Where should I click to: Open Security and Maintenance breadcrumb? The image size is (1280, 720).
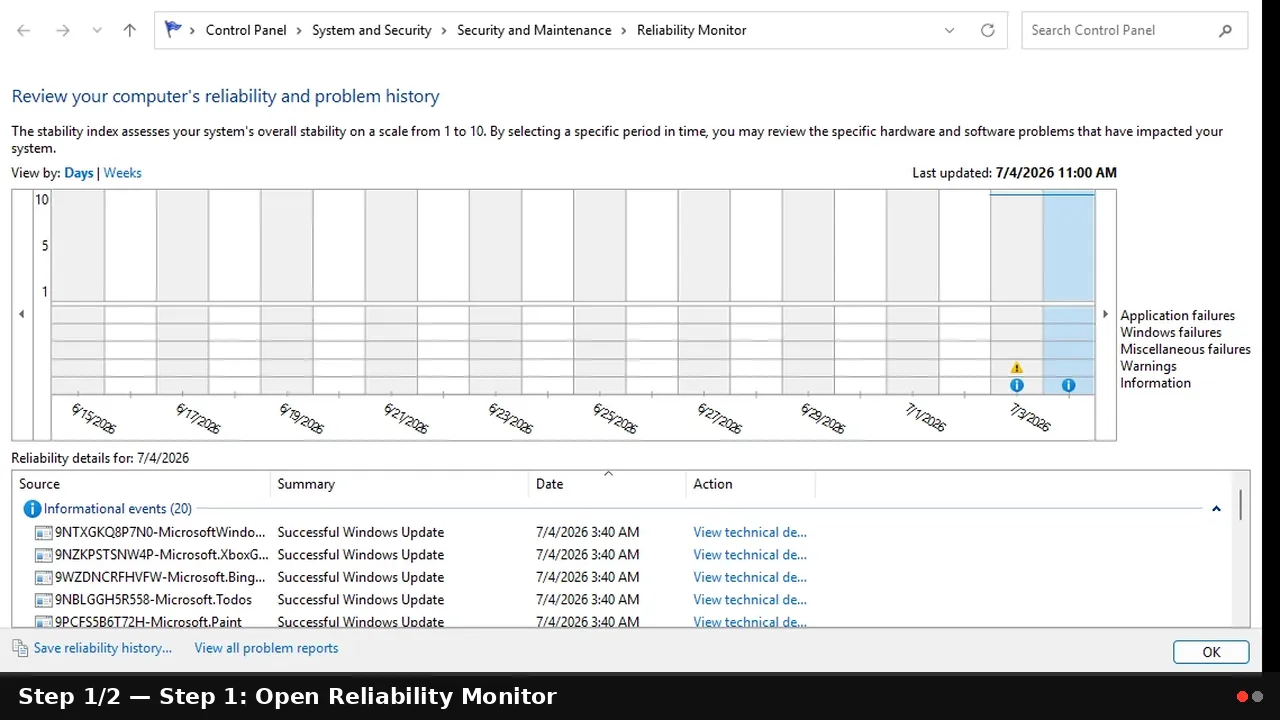(534, 30)
